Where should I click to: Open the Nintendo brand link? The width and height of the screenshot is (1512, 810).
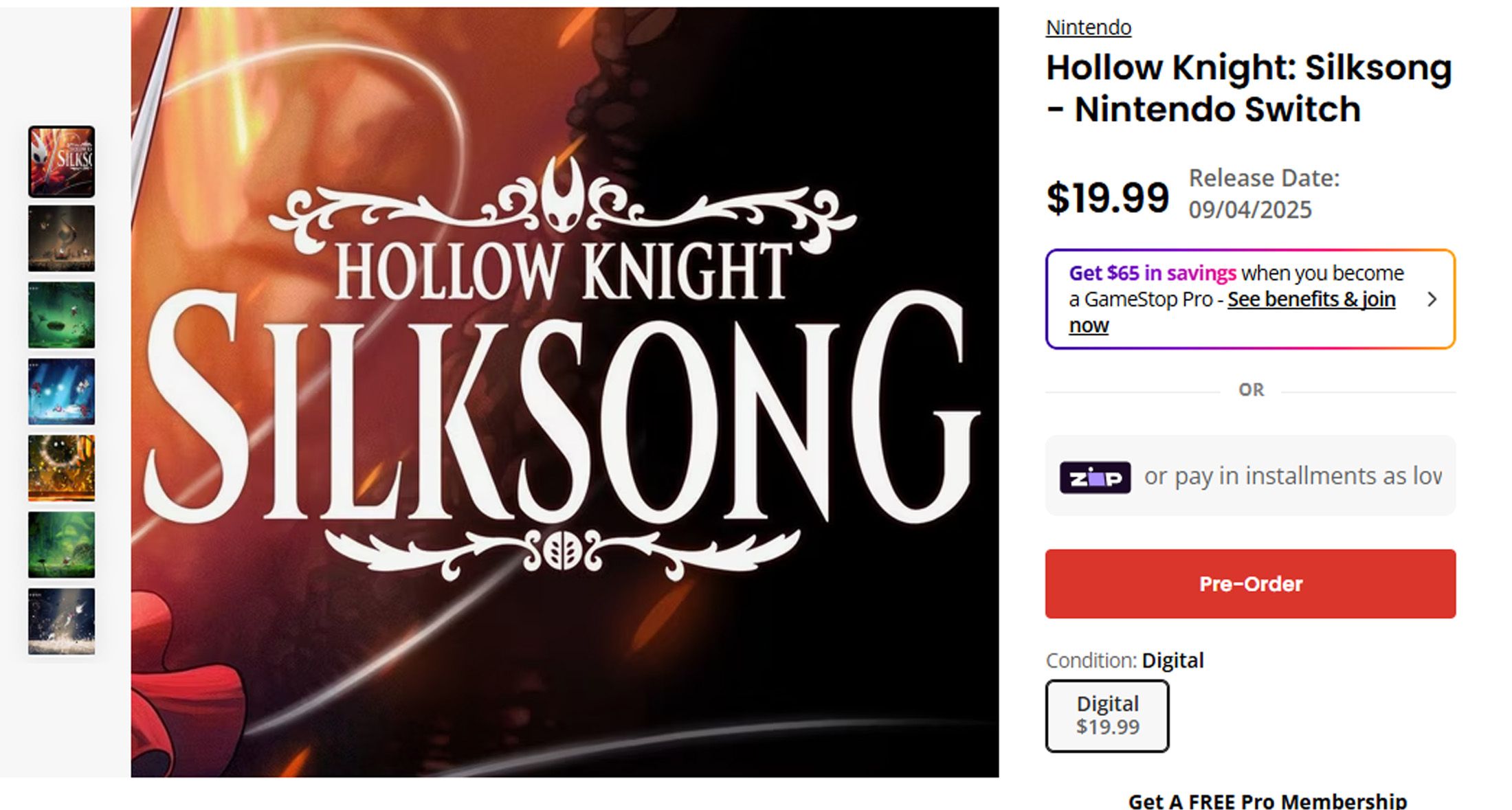pyautogui.click(x=1088, y=27)
